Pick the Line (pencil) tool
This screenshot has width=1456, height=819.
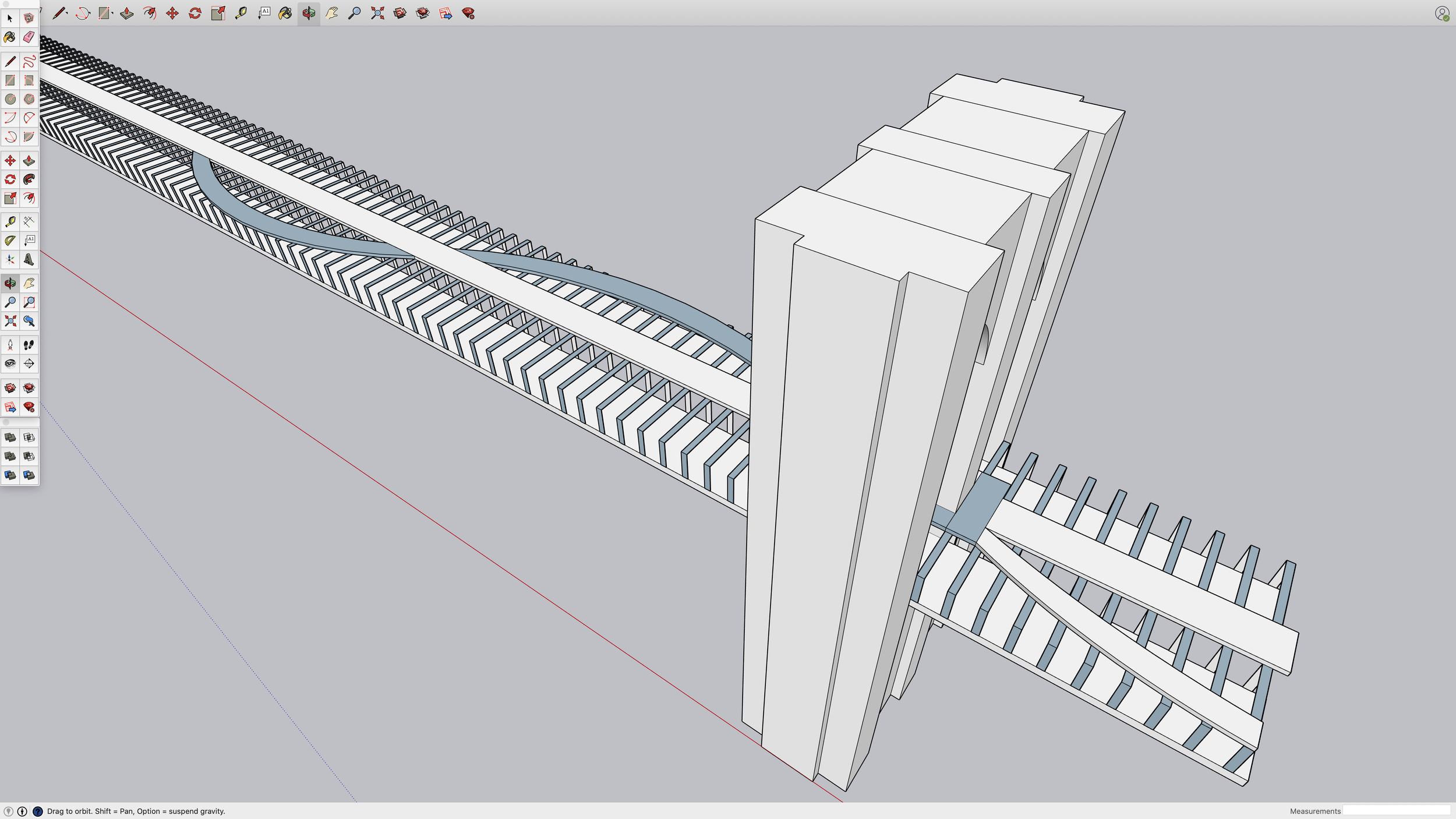[9, 61]
